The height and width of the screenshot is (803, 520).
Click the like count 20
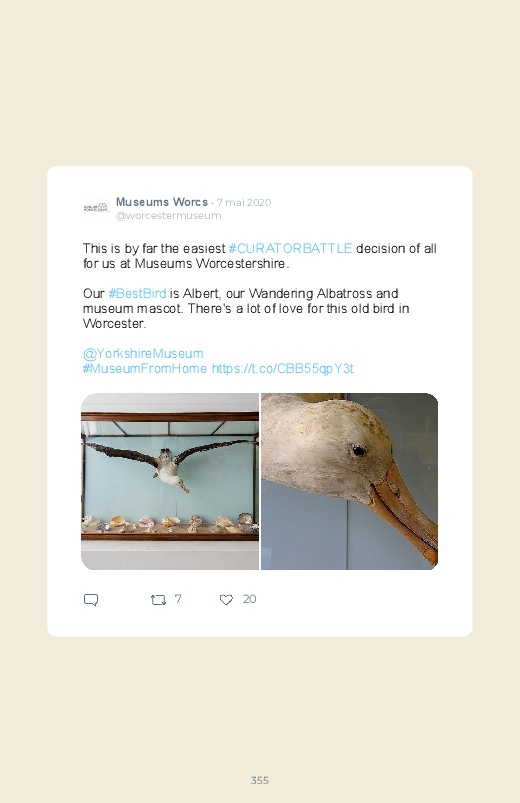pyautogui.click(x=249, y=599)
